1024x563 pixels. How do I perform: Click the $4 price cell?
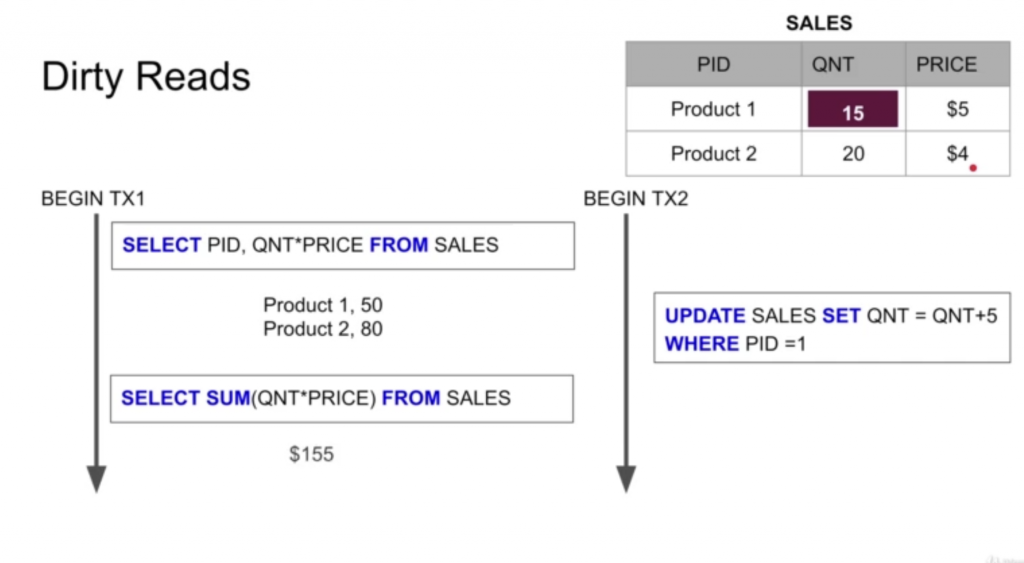pyautogui.click(x=958, y=153)
